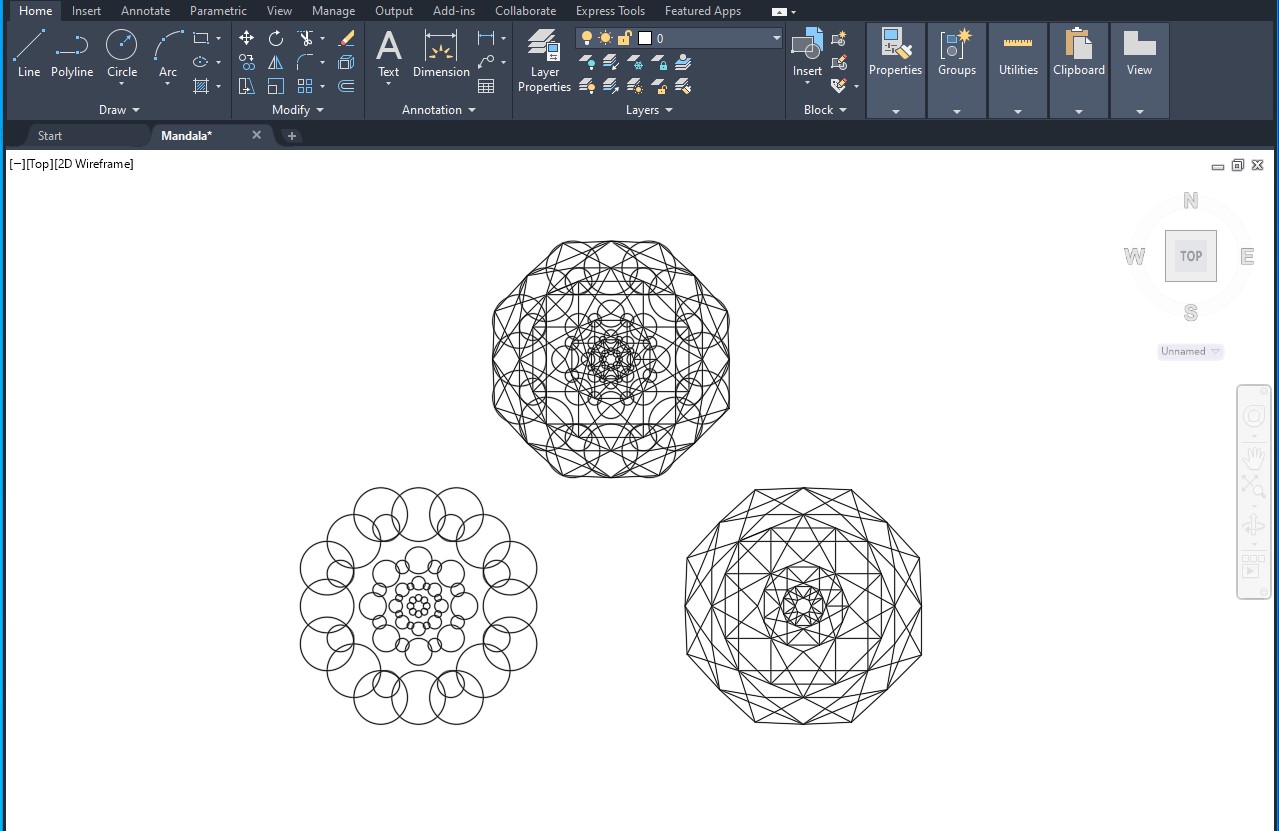Screen dimensions: 1279x831
Task: Toggle layer 0 on/off lightbulb
Action: coord(587,38)
